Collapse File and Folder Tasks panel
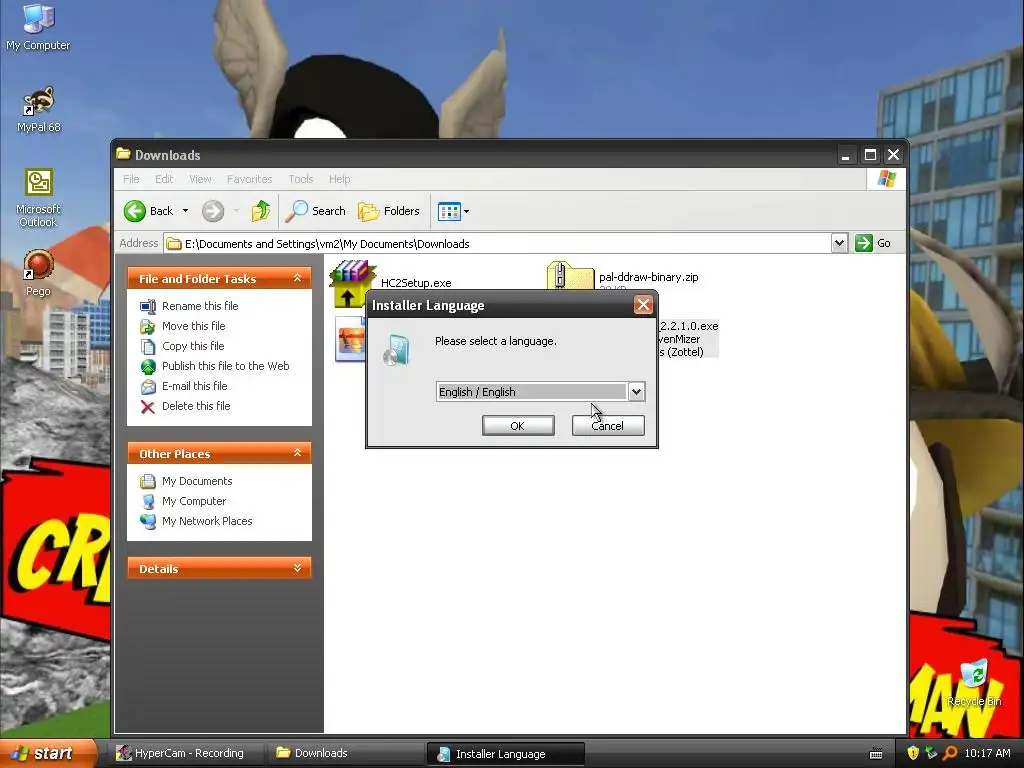This screenshot has height=768, width=1024. point(297,278)
